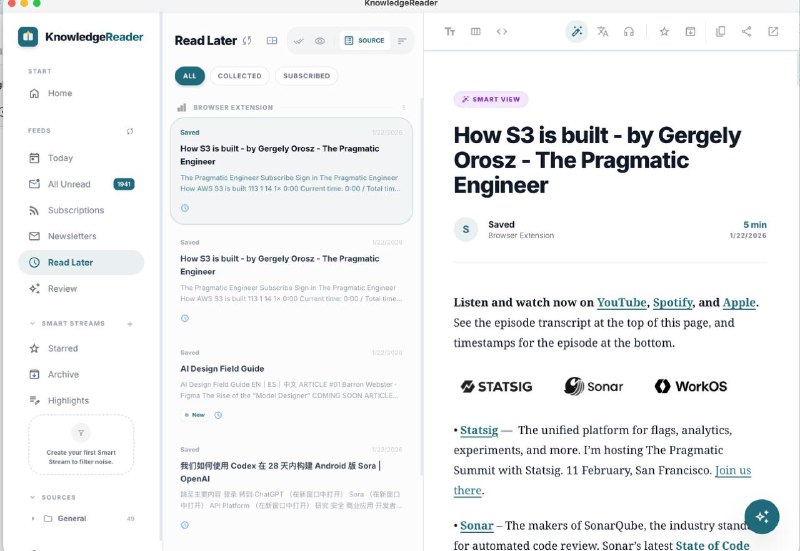Open second How S3 is built article card
This screenshot has width=800, height=551.
point(291,281)
